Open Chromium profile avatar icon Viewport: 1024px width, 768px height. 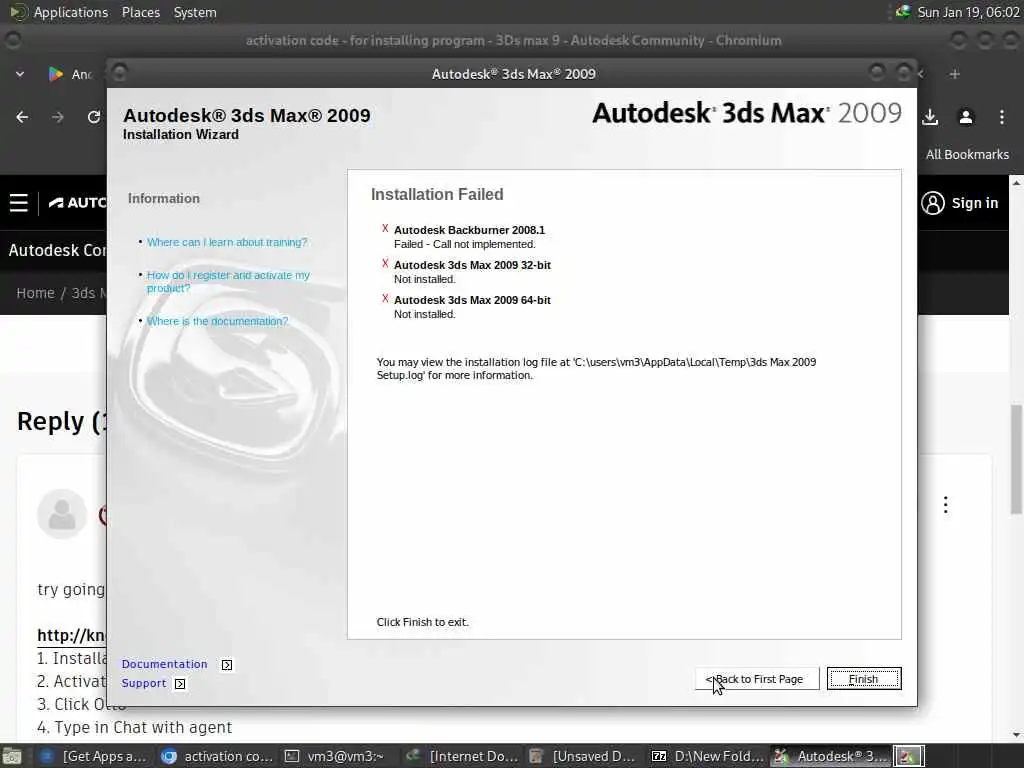click(x=966, y=117)
